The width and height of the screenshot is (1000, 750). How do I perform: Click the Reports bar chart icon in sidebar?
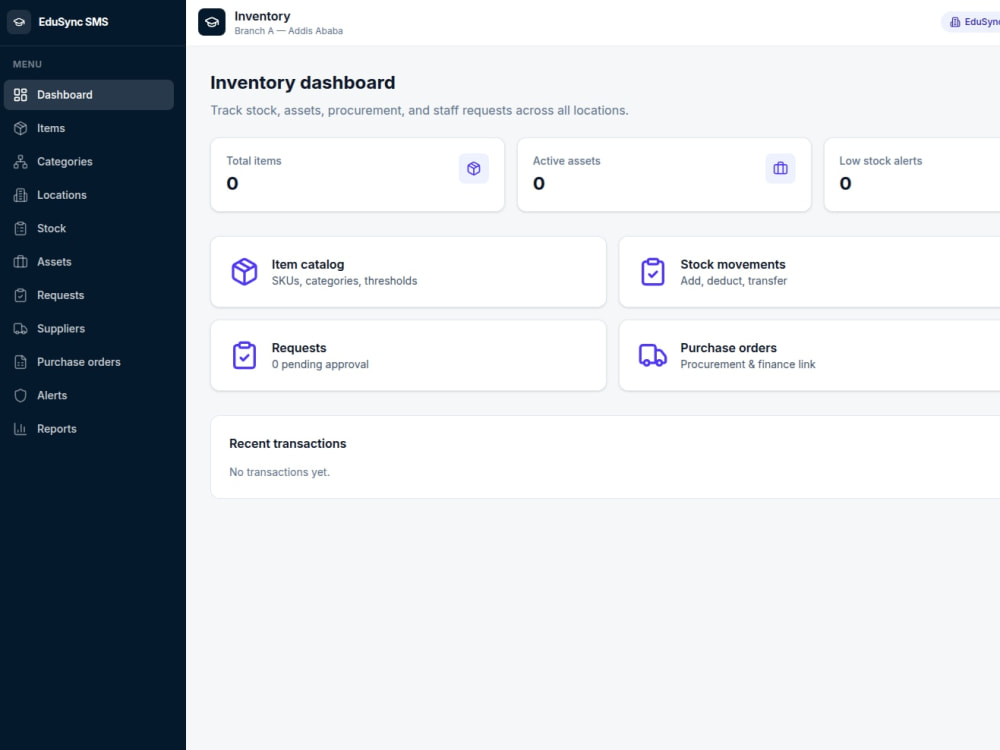(x=20, y=429)
